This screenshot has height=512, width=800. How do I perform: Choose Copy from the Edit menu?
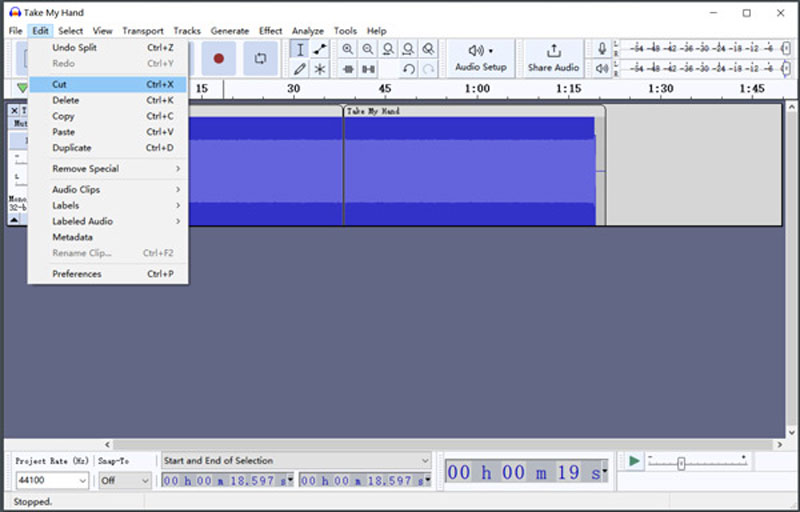[x=108, y=116]
